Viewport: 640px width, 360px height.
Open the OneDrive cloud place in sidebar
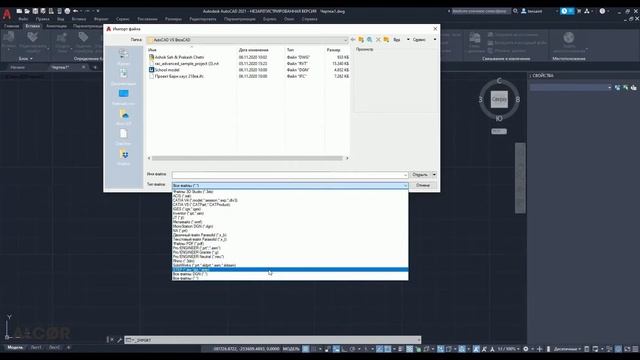[x=123, y=117]
